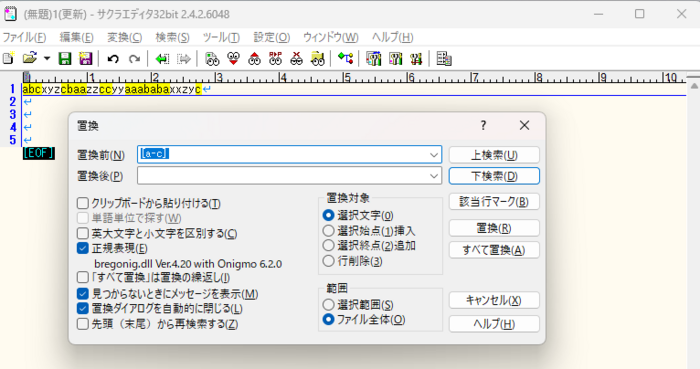The width and height of the screenshot is (700, 369).
Task: Uncheck 置換ダイアログを自動的に閉じる(L)
Action: click(83, 308)
